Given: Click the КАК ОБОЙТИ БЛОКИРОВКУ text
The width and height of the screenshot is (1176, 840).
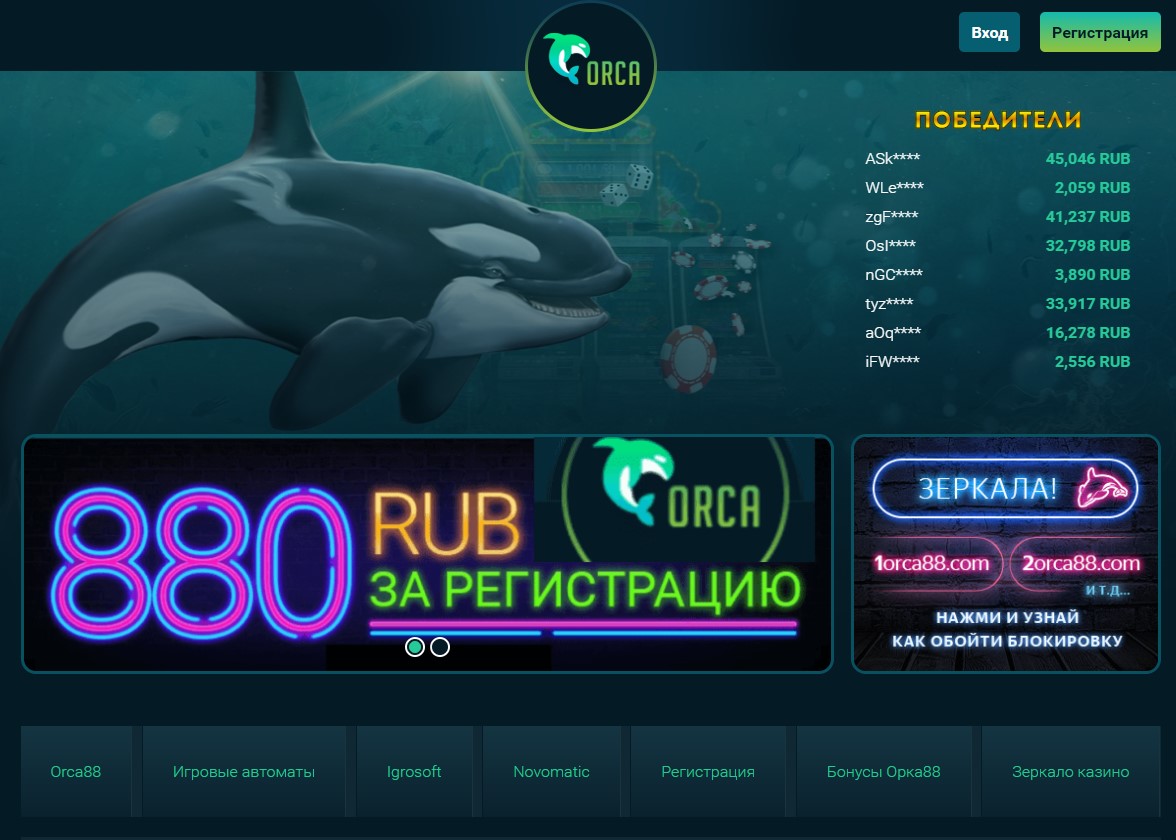Looking at the screenshot, I should pos(1007,641).
